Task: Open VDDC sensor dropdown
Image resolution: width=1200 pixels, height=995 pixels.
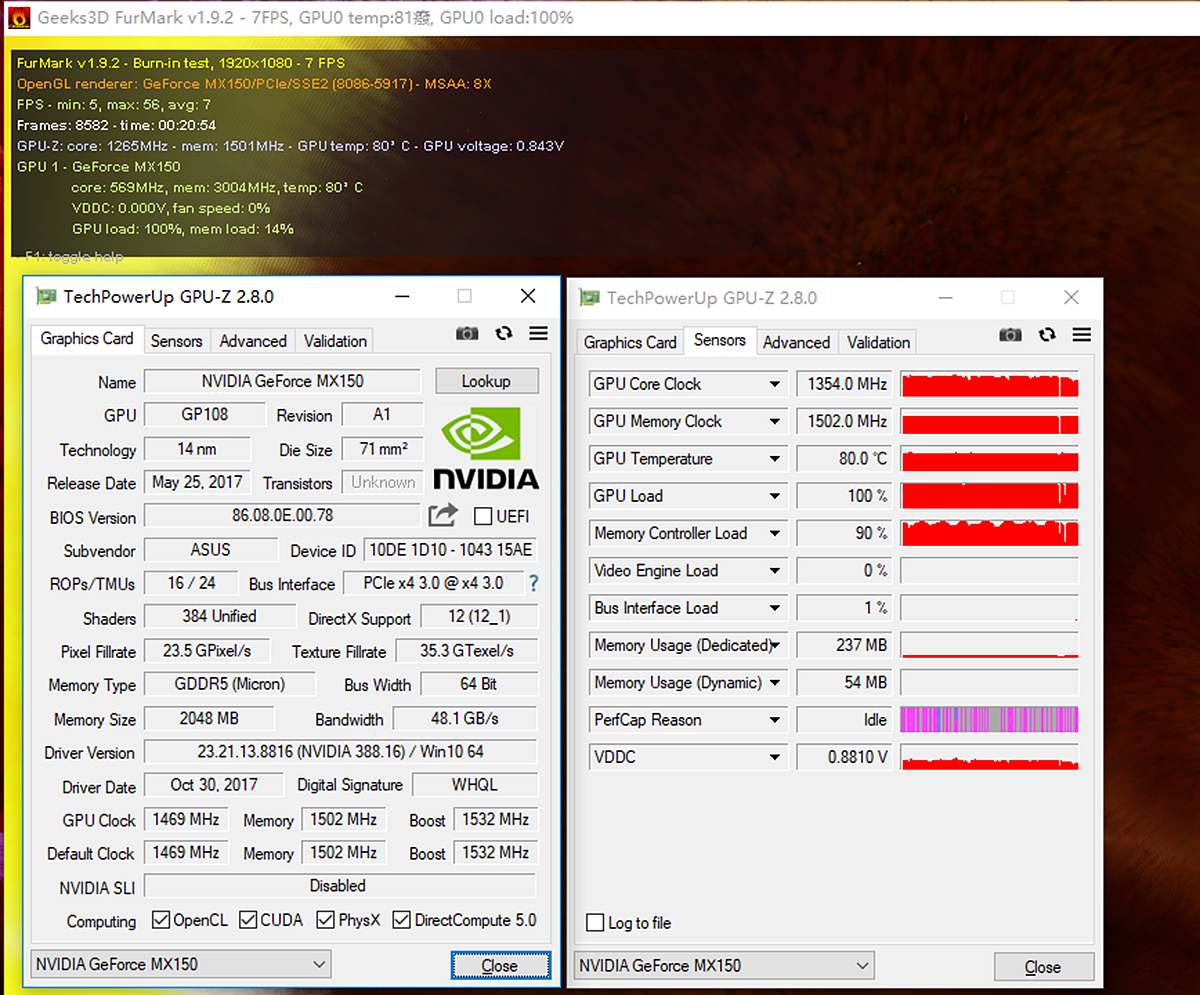Action: (x=774, y=757)
